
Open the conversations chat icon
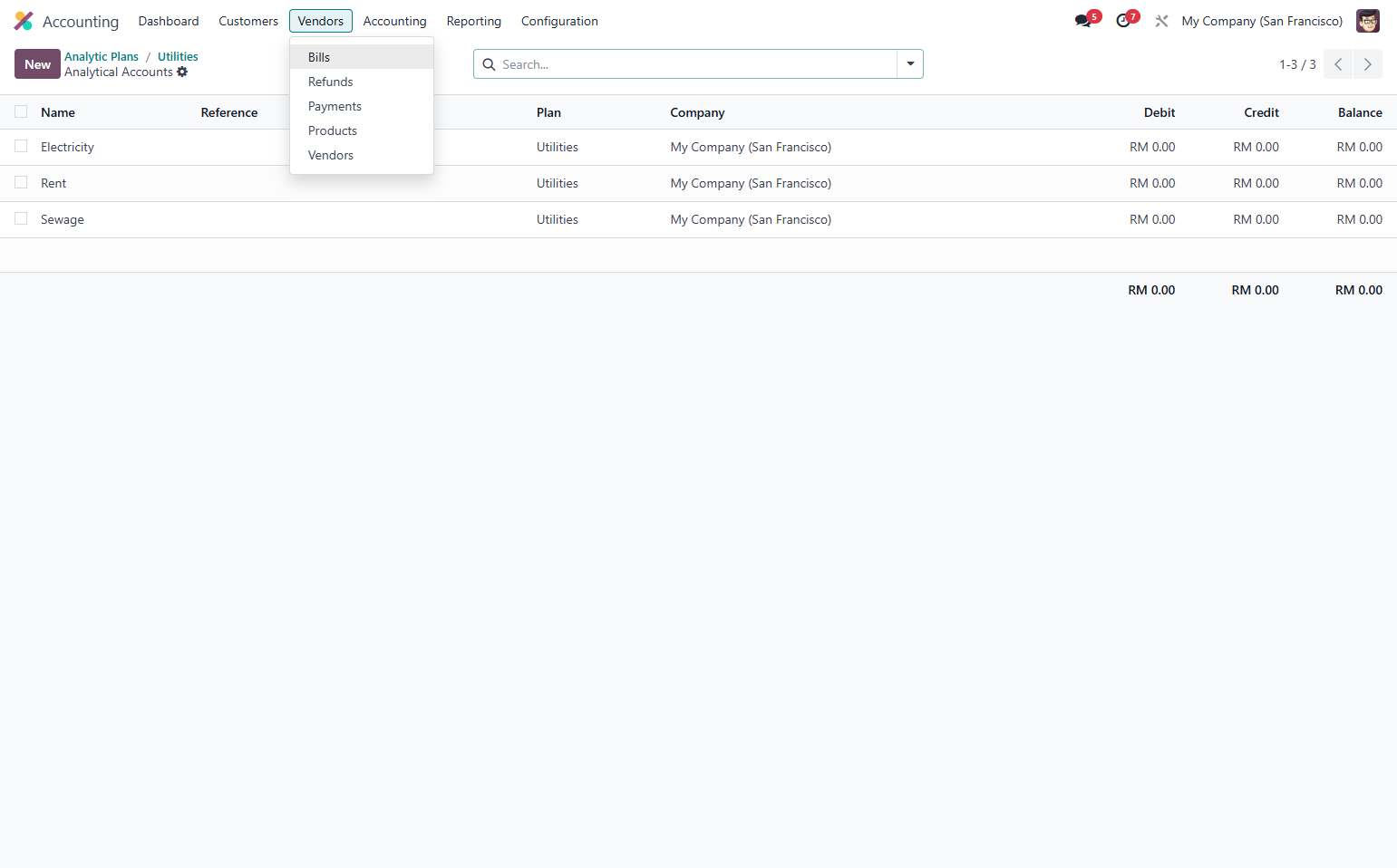1083,21
